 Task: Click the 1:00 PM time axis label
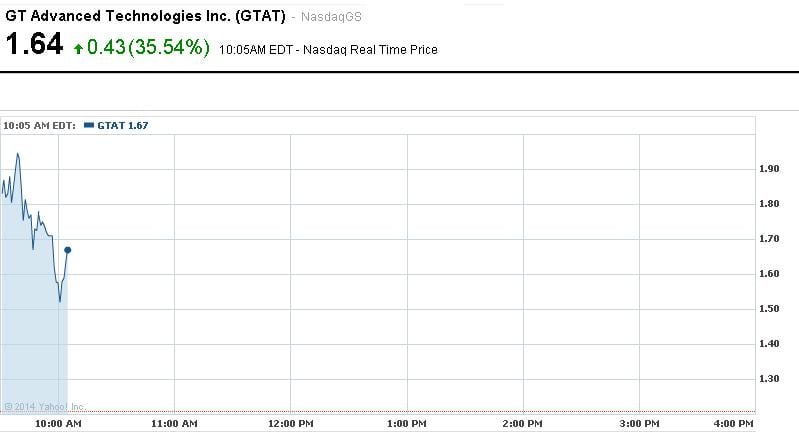[x=407, y=424]
